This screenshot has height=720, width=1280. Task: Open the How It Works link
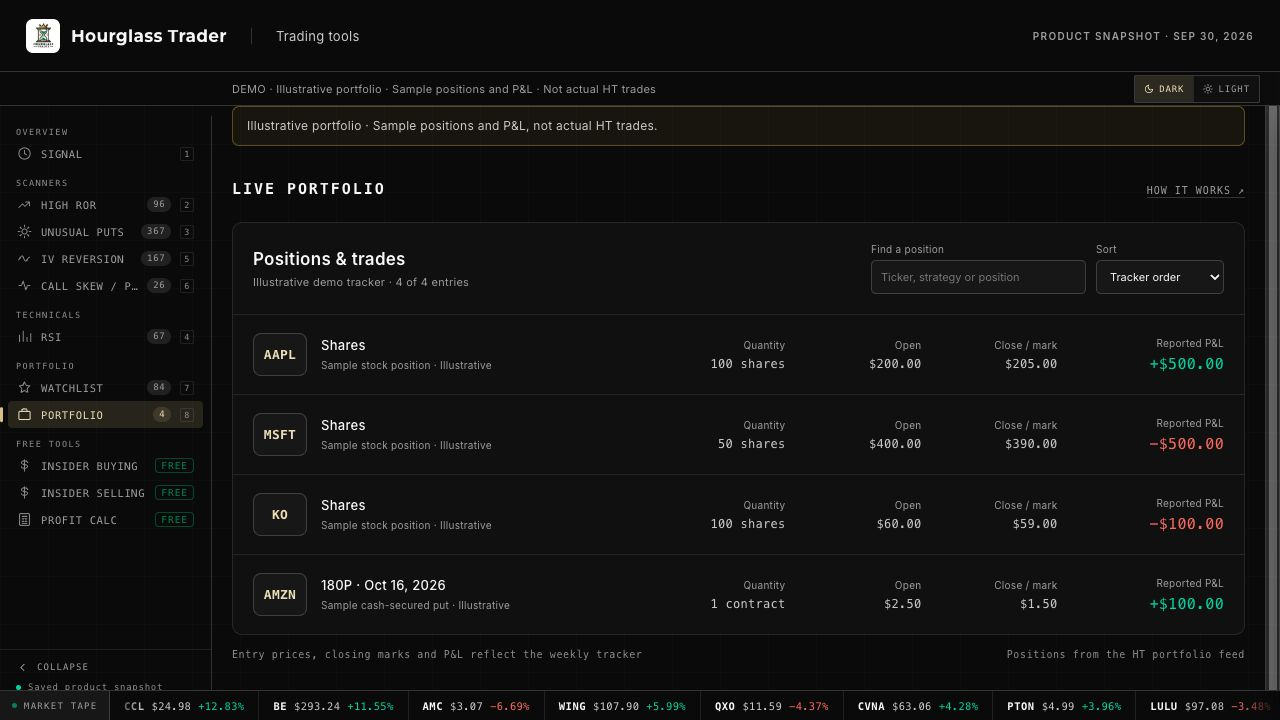point(1195,190)
